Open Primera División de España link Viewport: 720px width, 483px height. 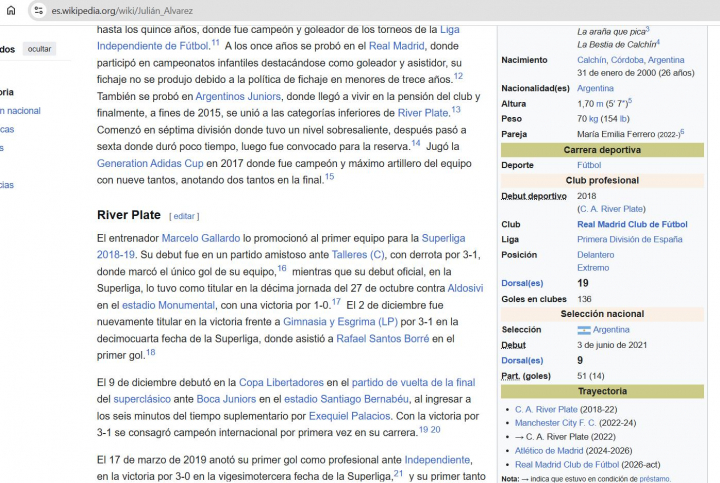[630, 240]
